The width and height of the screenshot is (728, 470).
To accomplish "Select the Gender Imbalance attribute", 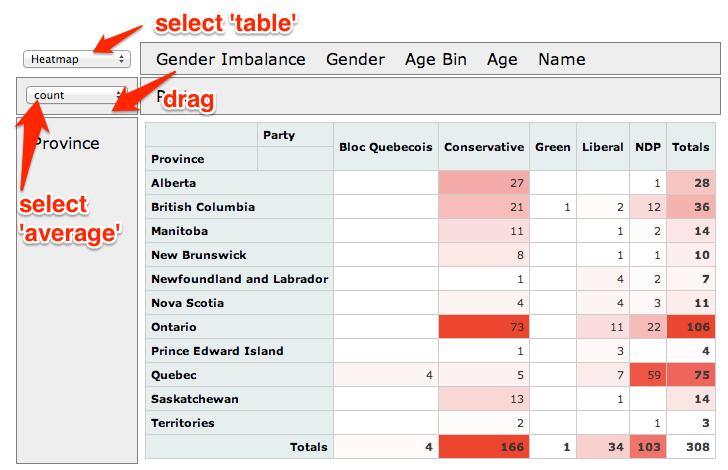I will 230,59.
